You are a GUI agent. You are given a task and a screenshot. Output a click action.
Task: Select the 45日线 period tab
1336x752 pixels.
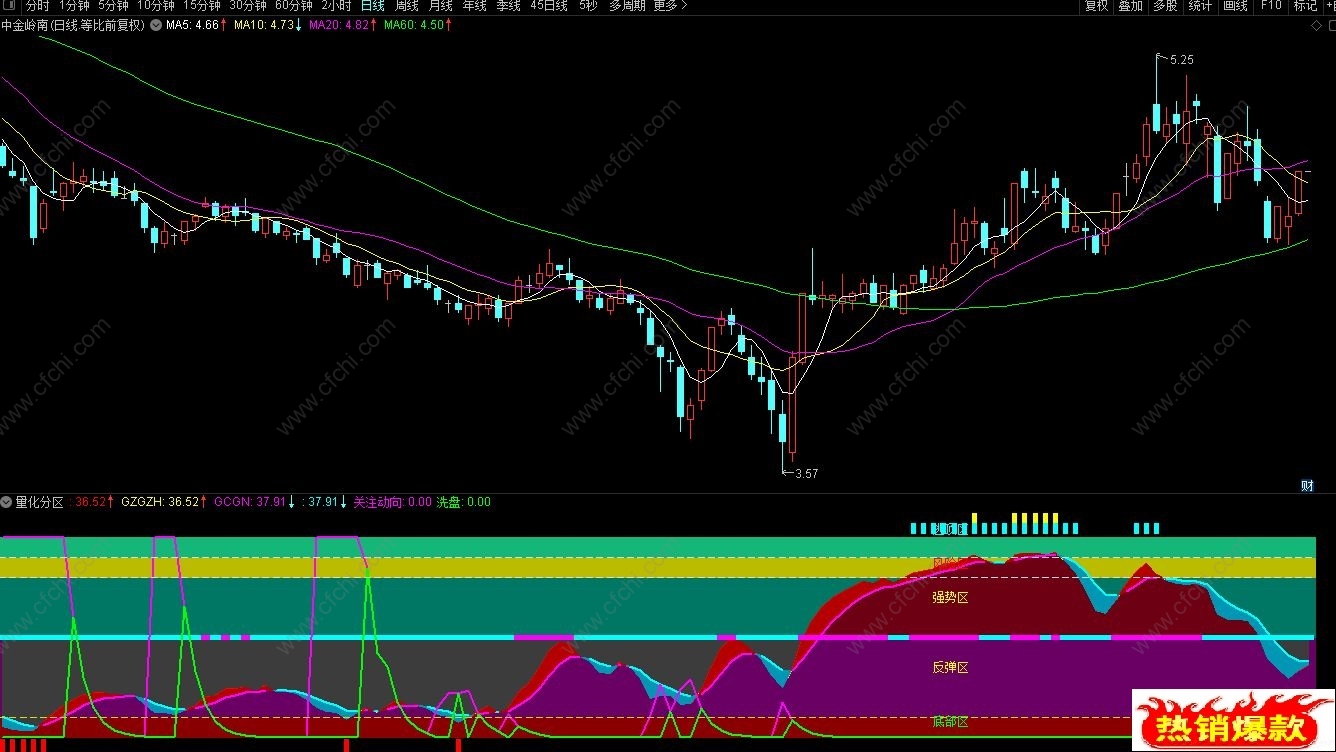[x=549, y=6]
